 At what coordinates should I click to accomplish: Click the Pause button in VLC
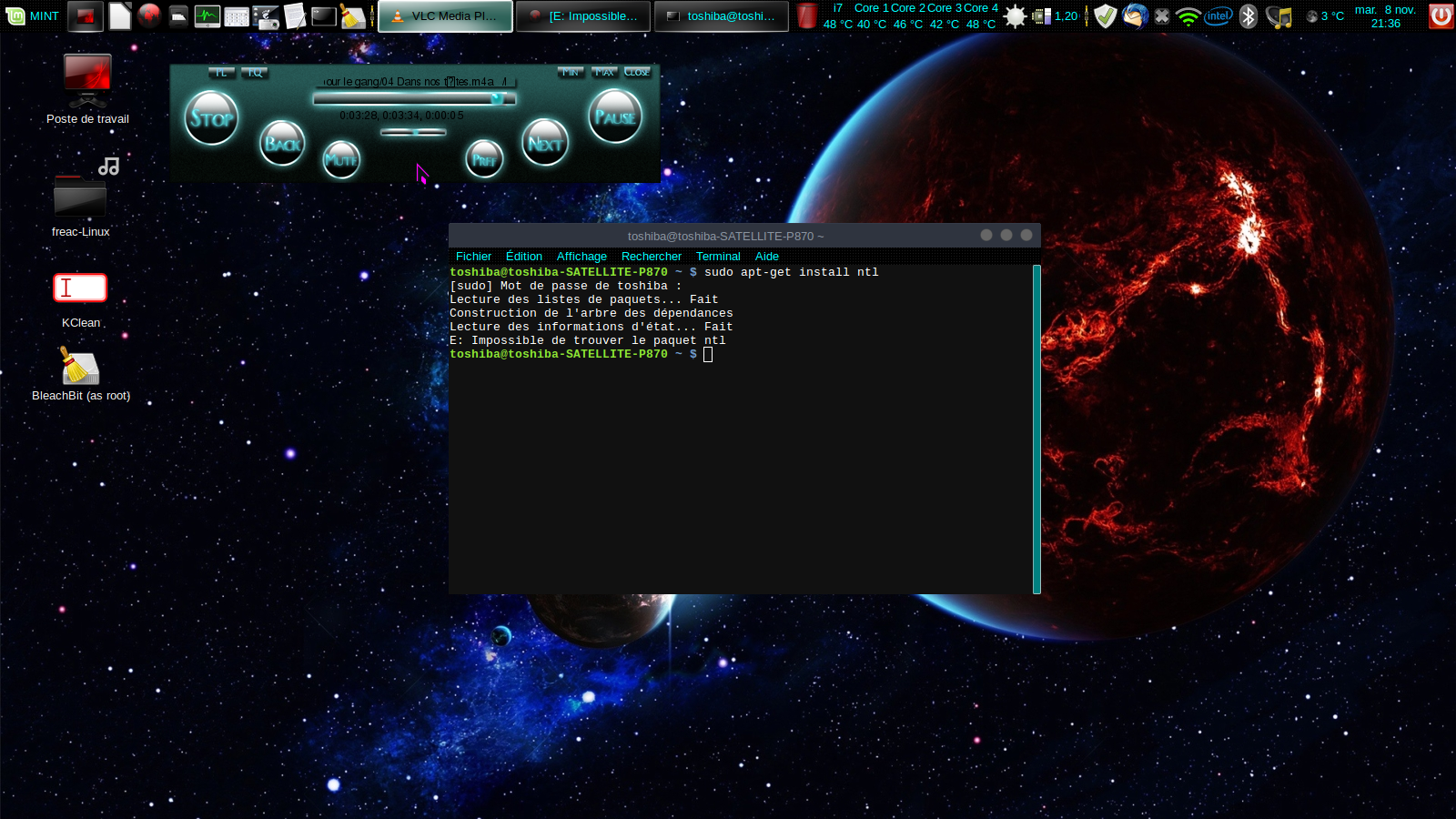[x=615, y=116]
